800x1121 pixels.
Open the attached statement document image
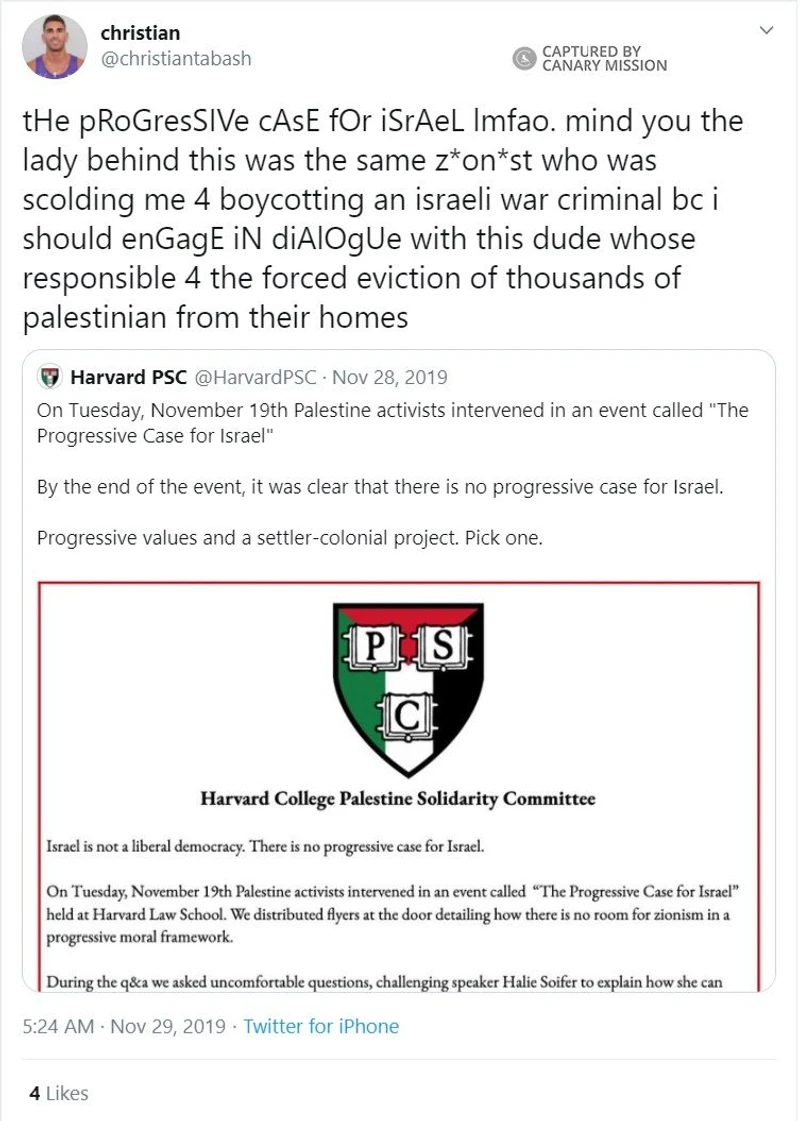coord(399,786)
